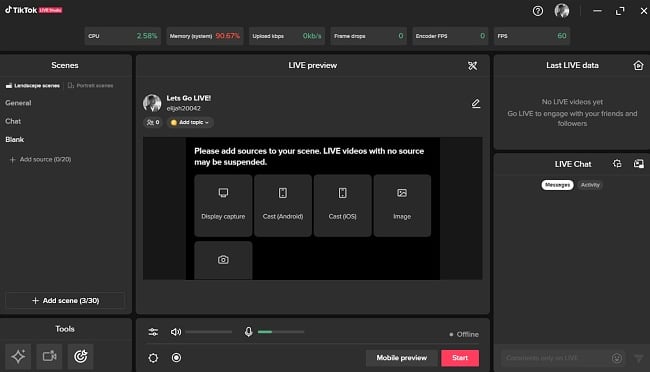Adjust the microphone volume slider
The image size is (650, 372).
(x=281, y=332)
